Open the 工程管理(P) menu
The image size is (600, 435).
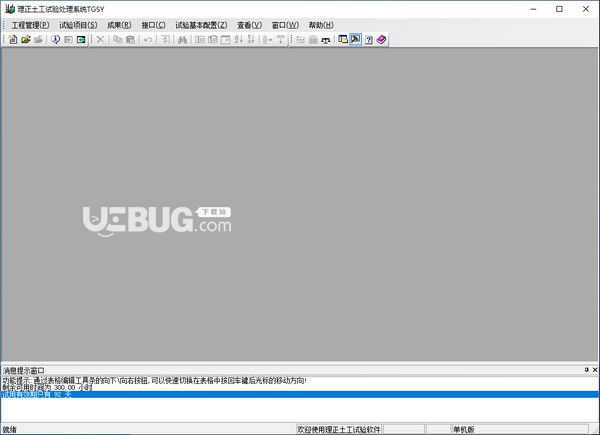(x=30, y=25)
